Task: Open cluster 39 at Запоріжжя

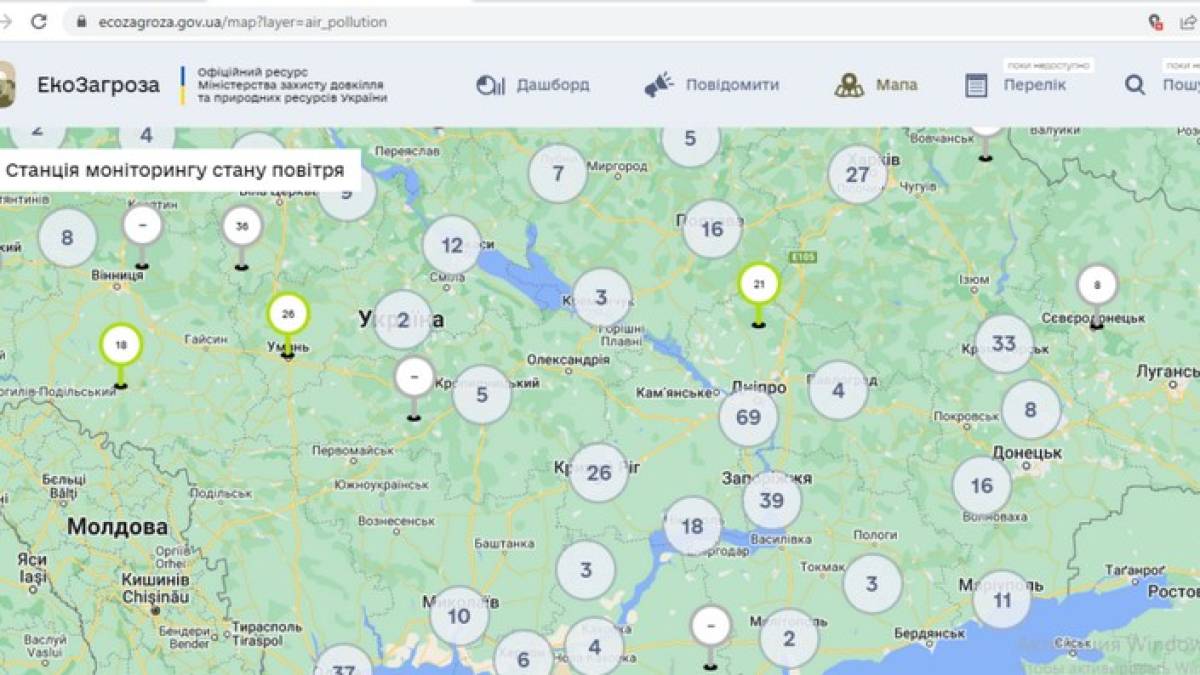Action: (x=771, y=500)
